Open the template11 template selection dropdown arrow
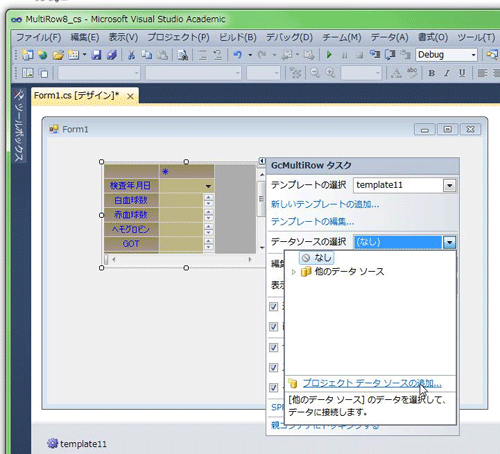The width and height of the screenshot is (500, 454). coord(449,185)
